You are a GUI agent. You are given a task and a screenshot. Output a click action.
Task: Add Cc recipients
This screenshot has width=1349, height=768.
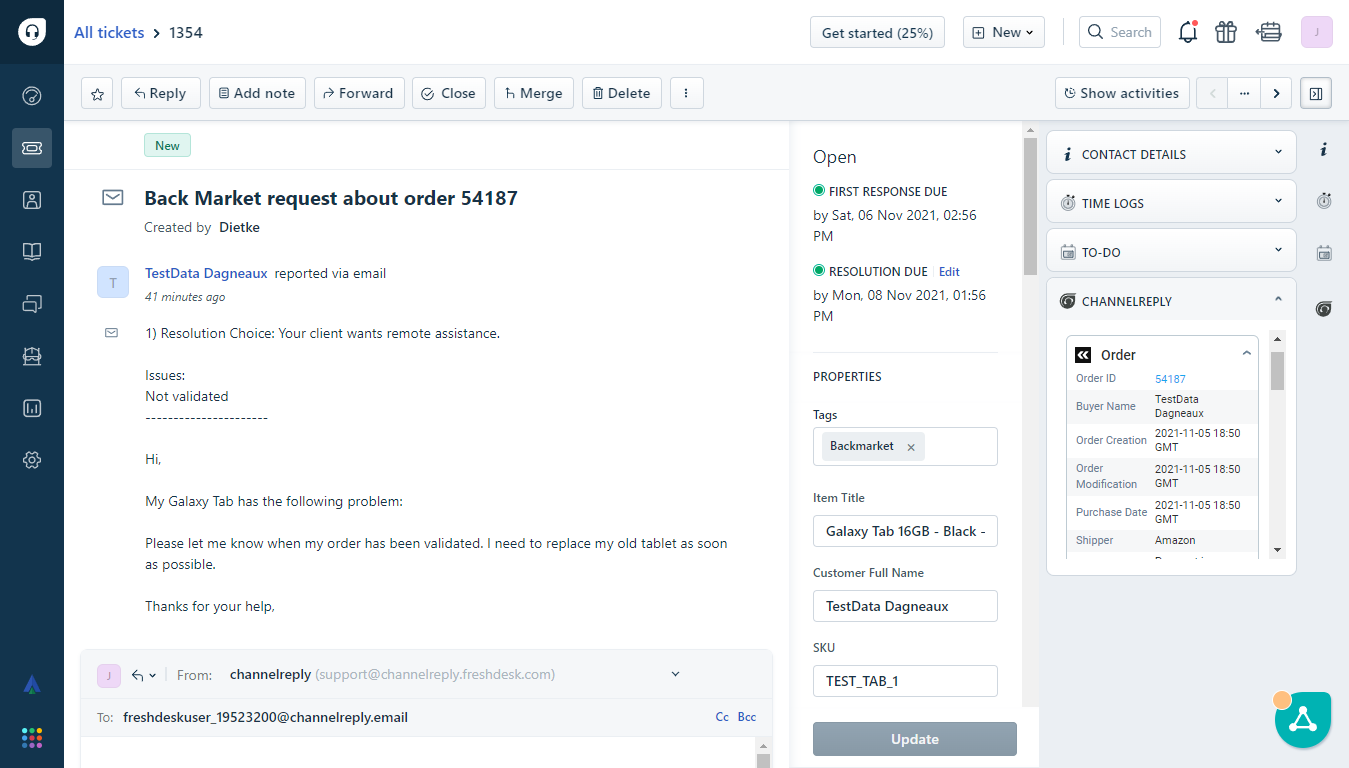[722, 717]
